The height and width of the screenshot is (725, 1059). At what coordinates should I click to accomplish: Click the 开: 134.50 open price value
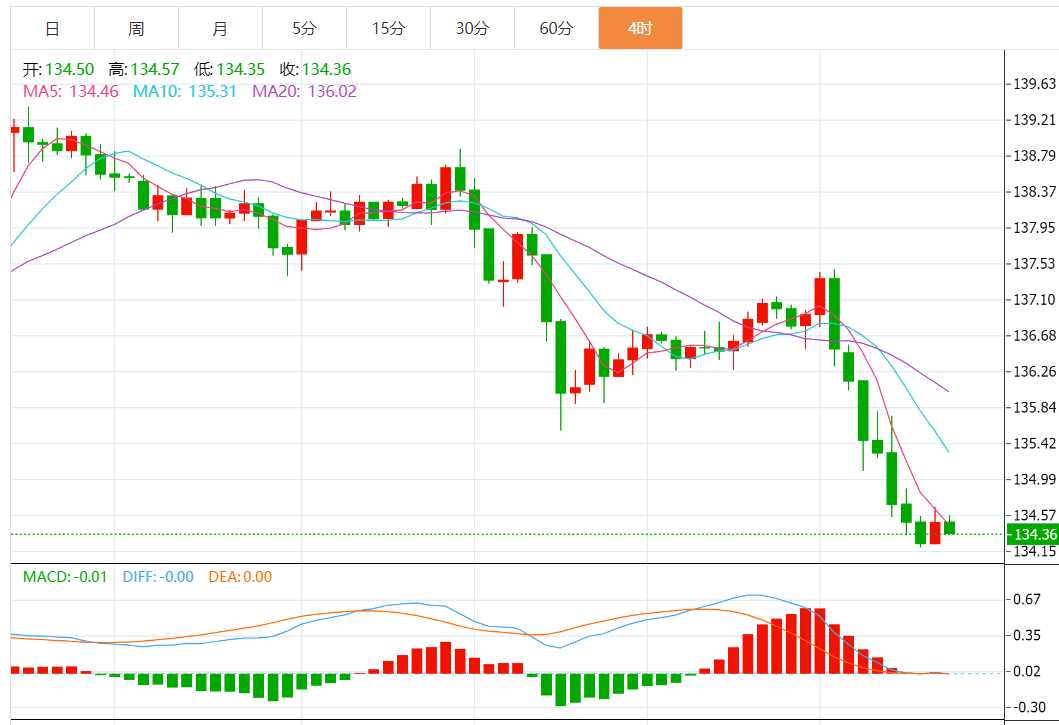tap(59, 69)
